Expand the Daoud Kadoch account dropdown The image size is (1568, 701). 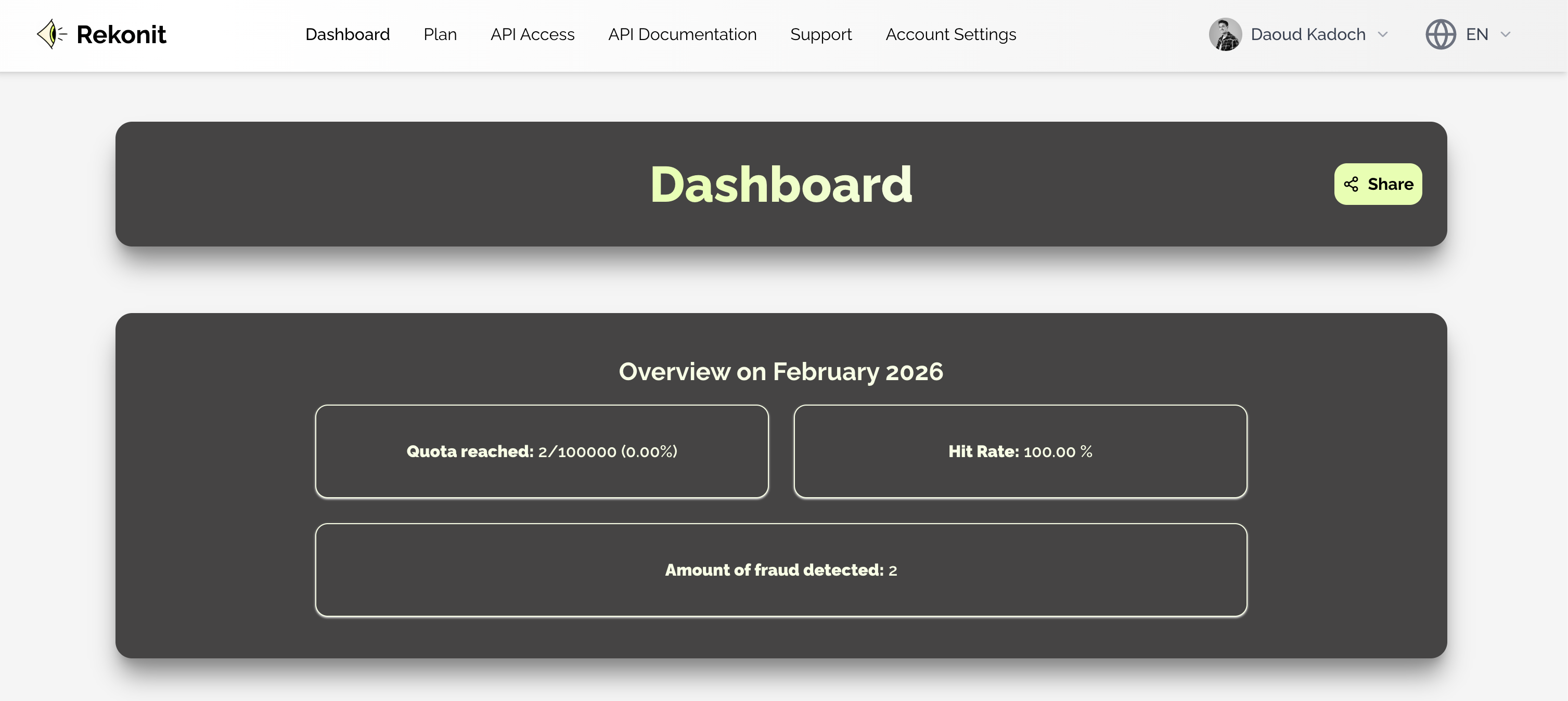1382,35
